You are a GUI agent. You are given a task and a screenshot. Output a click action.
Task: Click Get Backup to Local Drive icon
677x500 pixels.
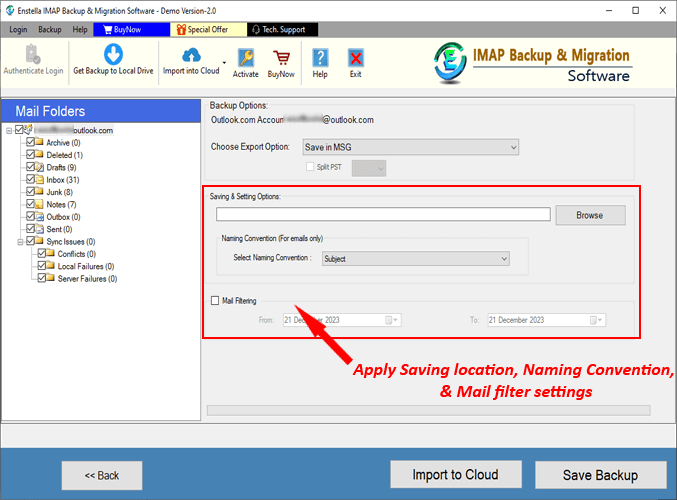113,54
